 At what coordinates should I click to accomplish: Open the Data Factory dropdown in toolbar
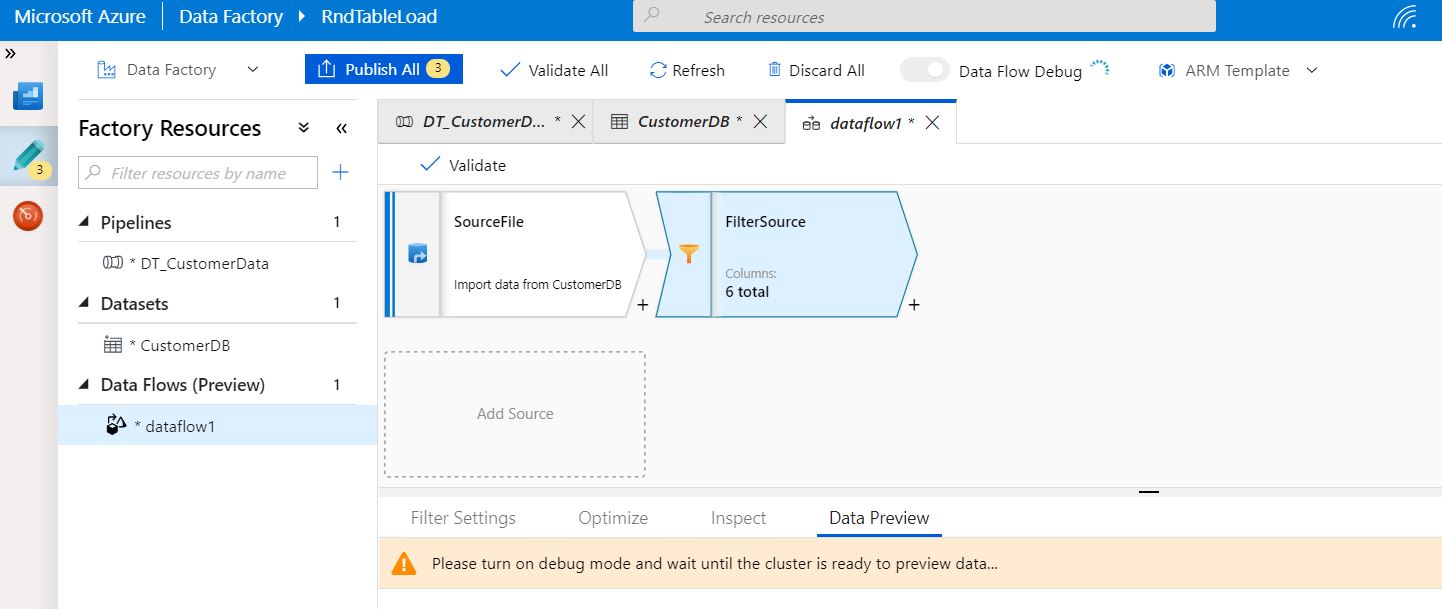click(178, 70)
